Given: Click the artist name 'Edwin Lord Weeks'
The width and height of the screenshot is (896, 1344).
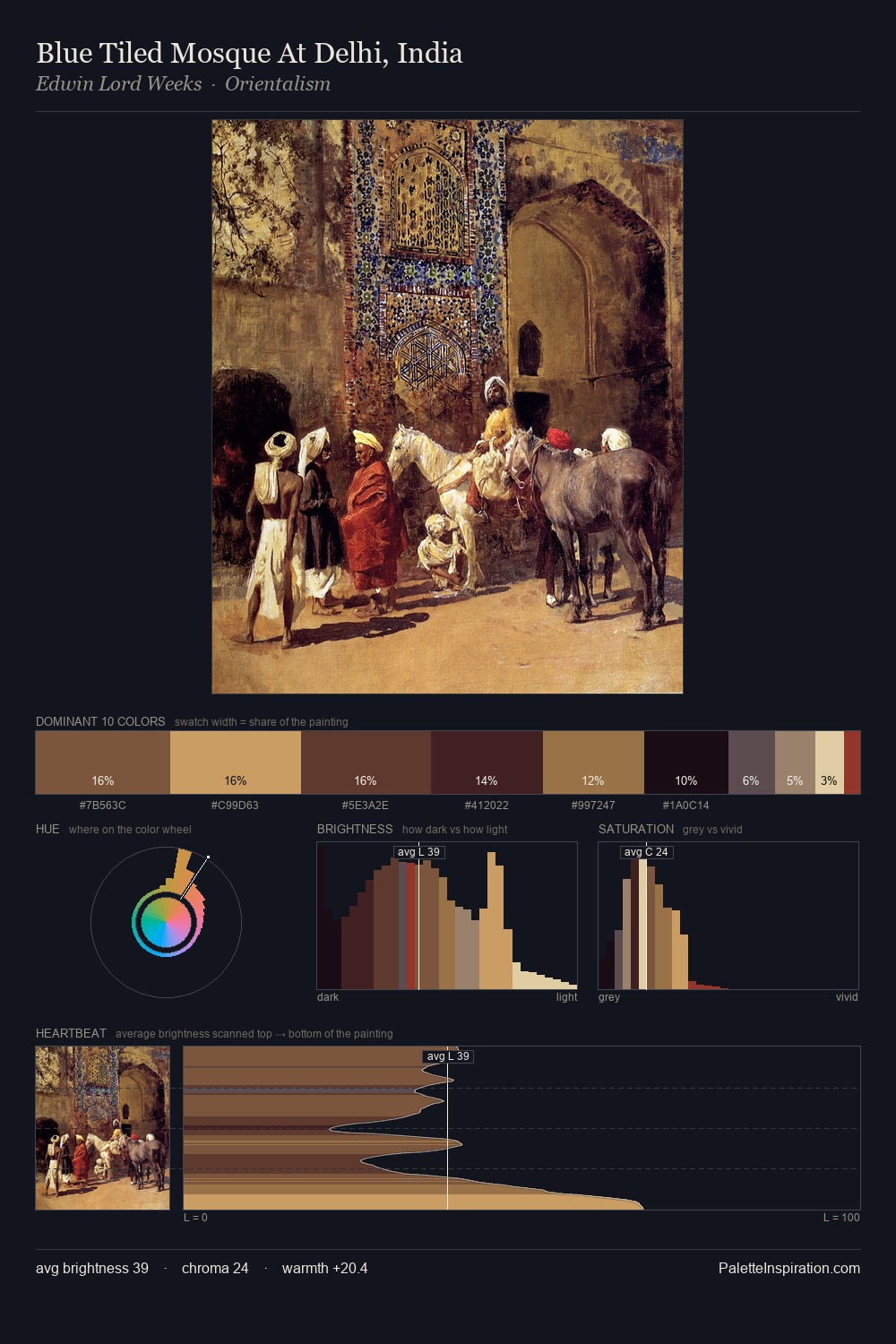Looking at the screenshot, I should tap(119, 83).
